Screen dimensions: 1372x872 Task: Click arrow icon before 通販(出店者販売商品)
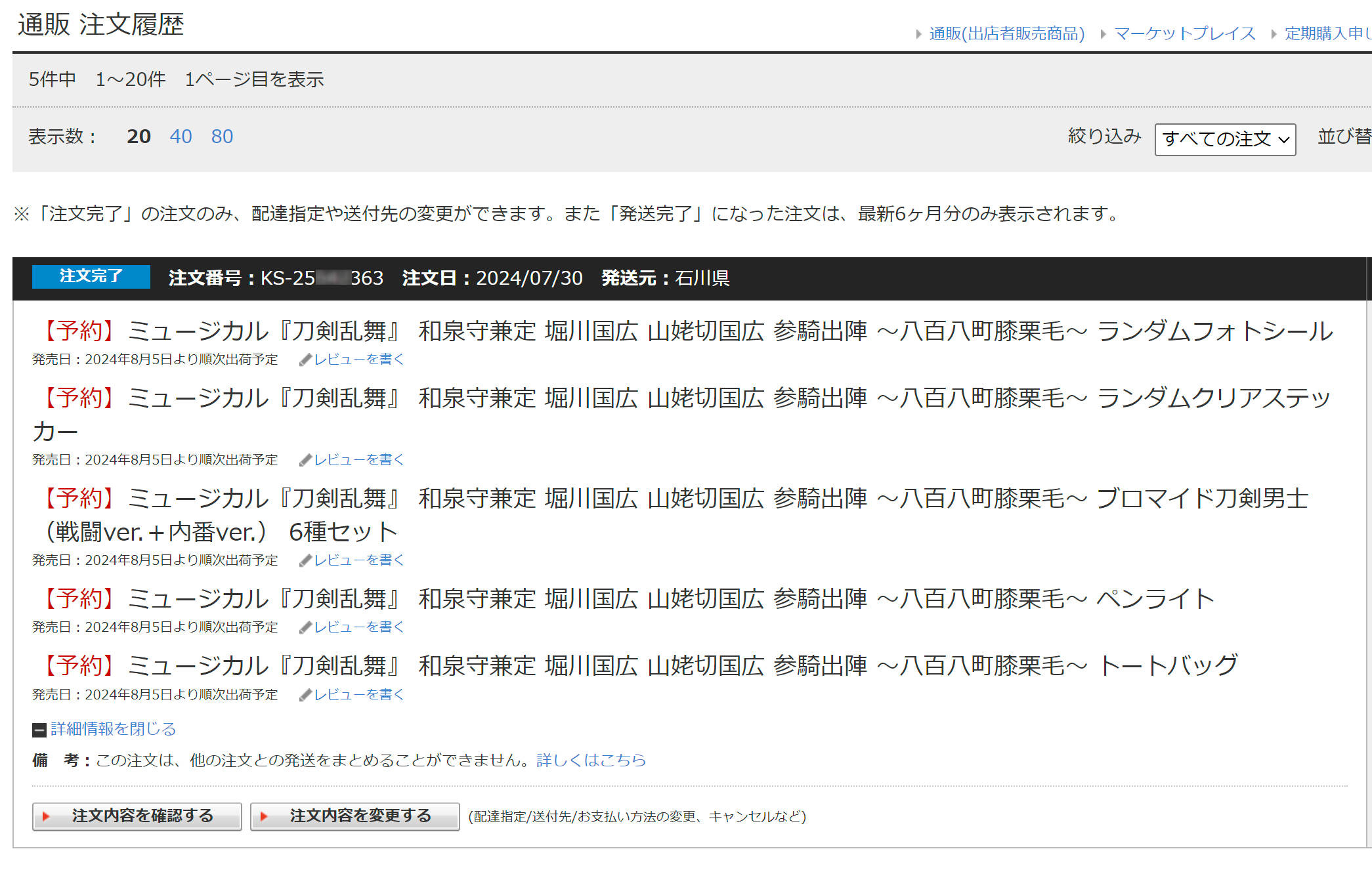coord(919,34)
